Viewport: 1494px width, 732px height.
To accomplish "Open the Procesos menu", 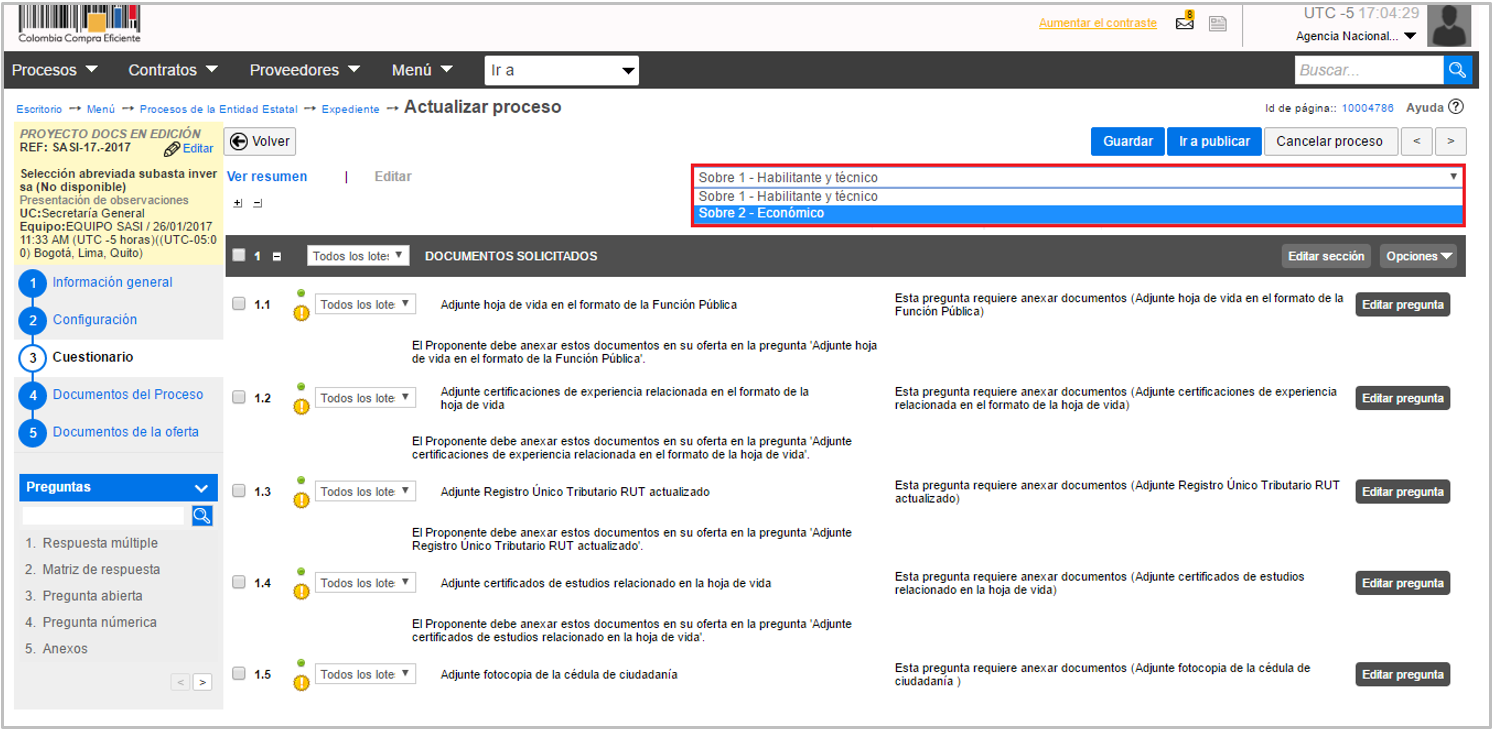I will pos(55,70).
